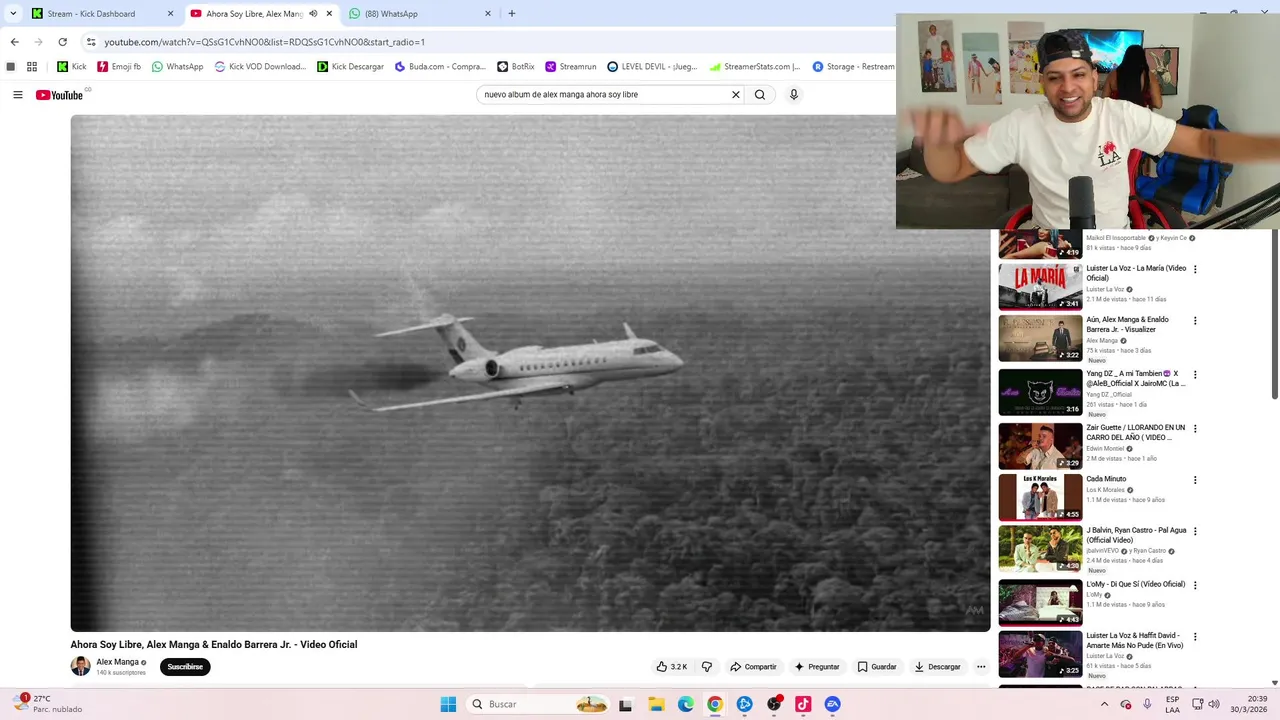Screen dimensions: 1280x720
Task: Open WhatsApp bookmark
Action: point(177,67)
